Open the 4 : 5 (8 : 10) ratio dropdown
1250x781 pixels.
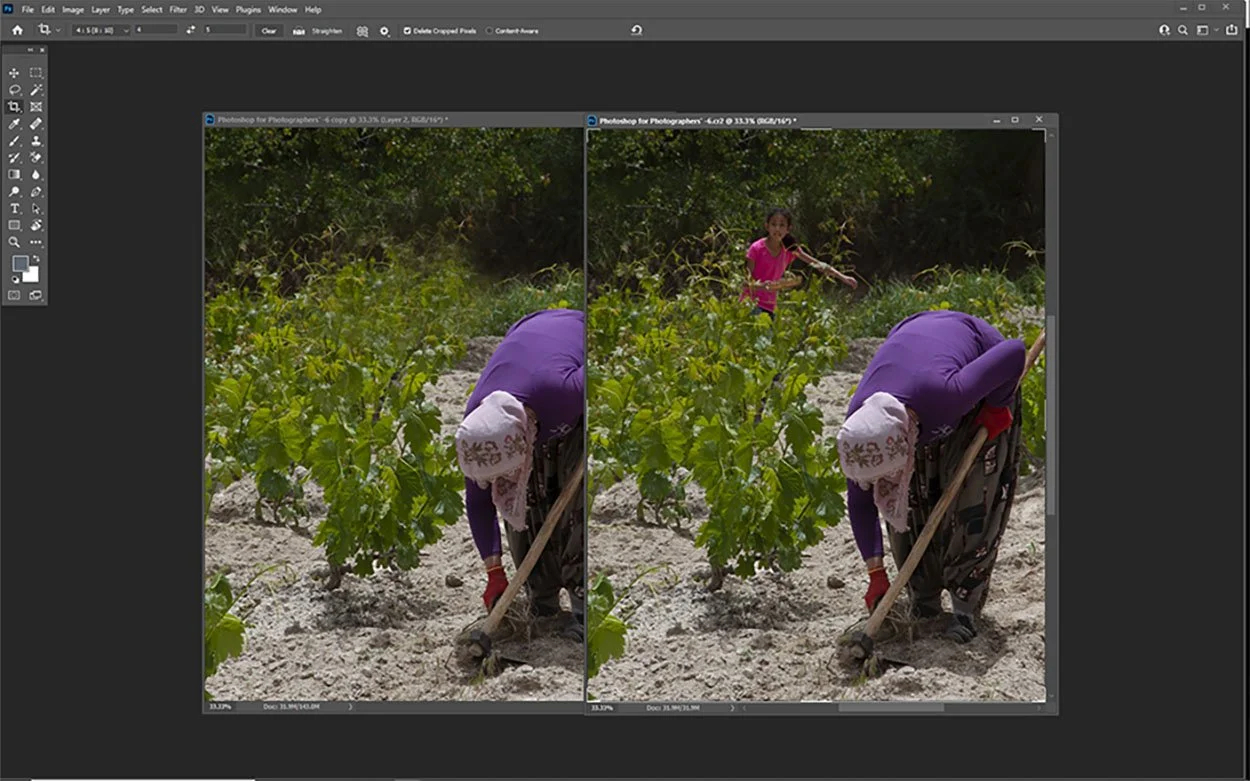(x=101, y=30)
